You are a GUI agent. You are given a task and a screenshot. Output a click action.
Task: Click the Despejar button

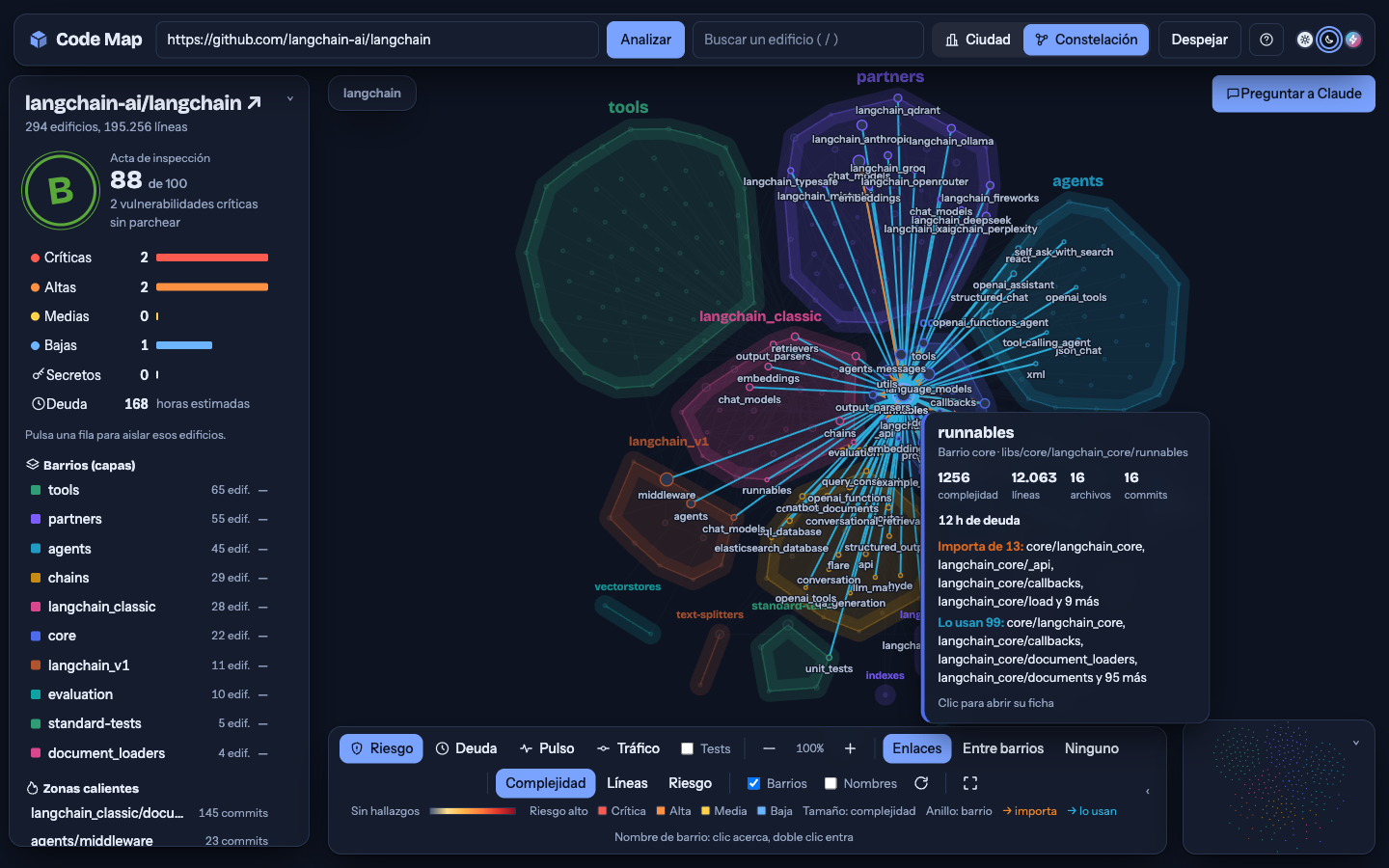[1199, 40]
